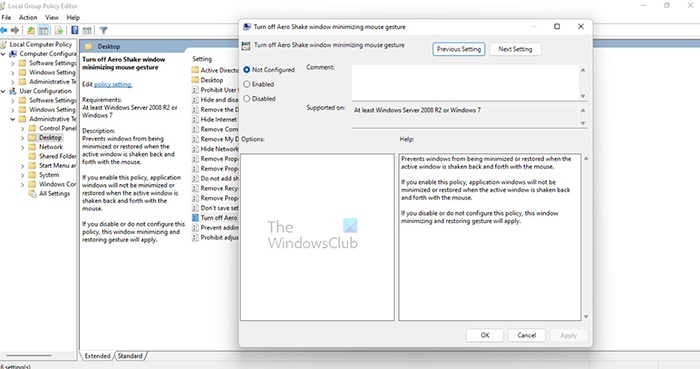The height and width of the screenshot is (369, 700).
Task: Collapse the User Configuration node
Action: 3,91
